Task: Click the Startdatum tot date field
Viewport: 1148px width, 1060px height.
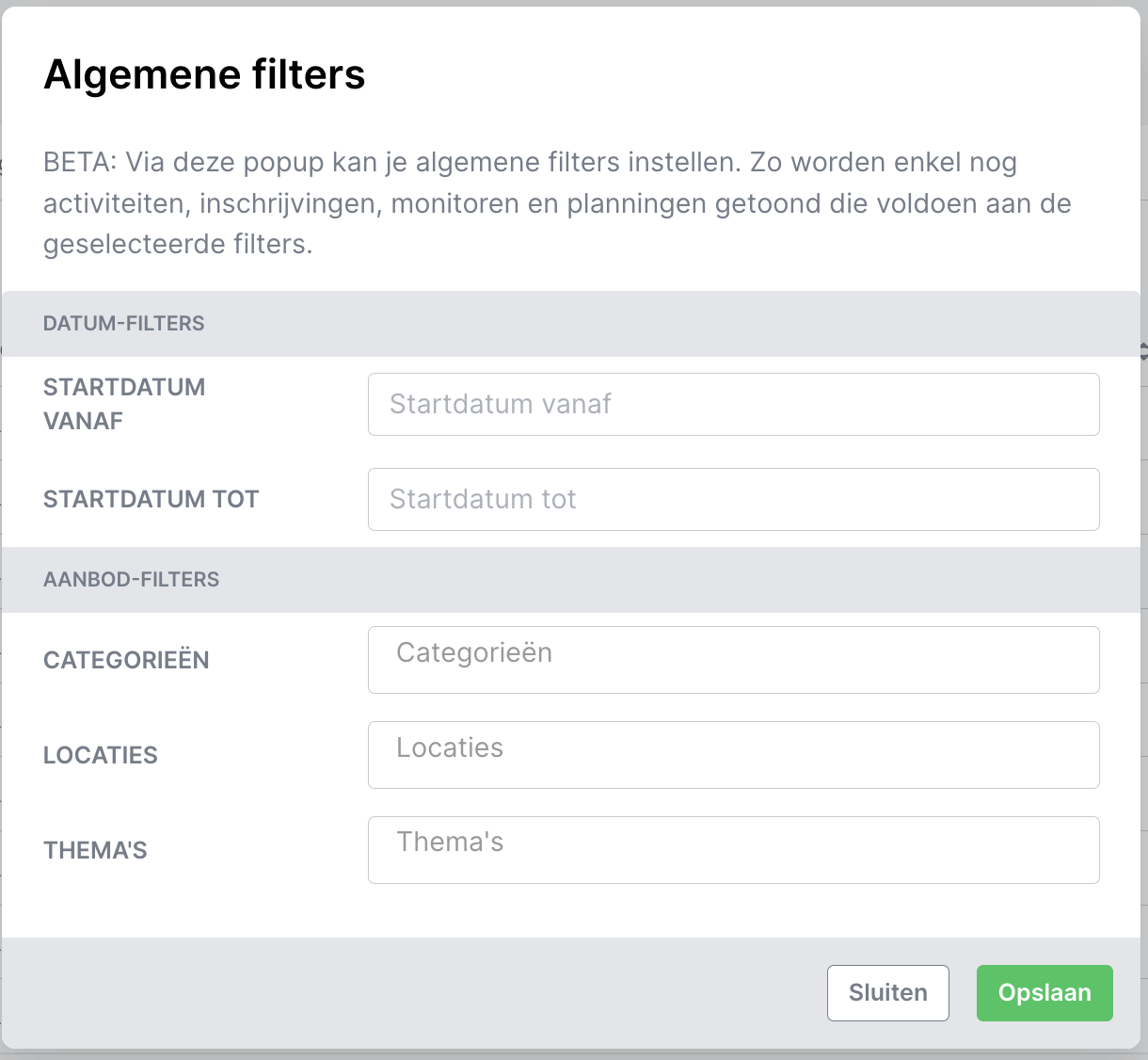Action: click(733, 499)
